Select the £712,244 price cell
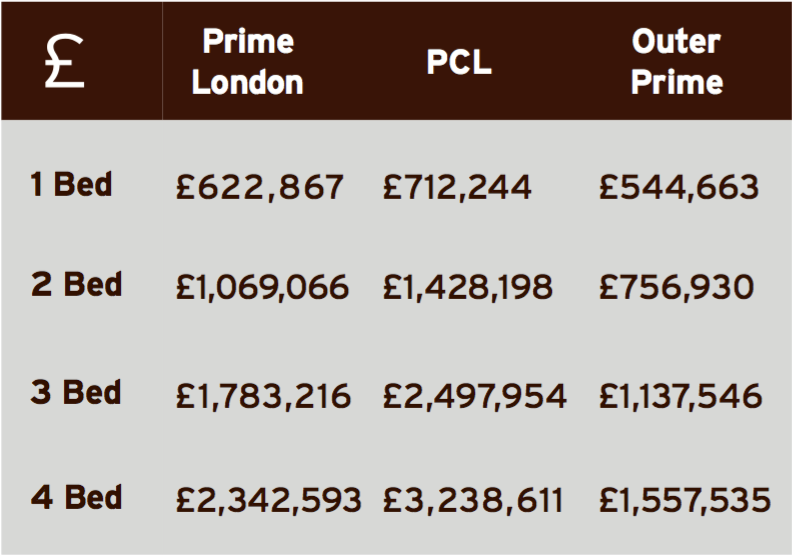Image resolution: width=792 pixels, height=556 pixels. (x=457, y=188)
